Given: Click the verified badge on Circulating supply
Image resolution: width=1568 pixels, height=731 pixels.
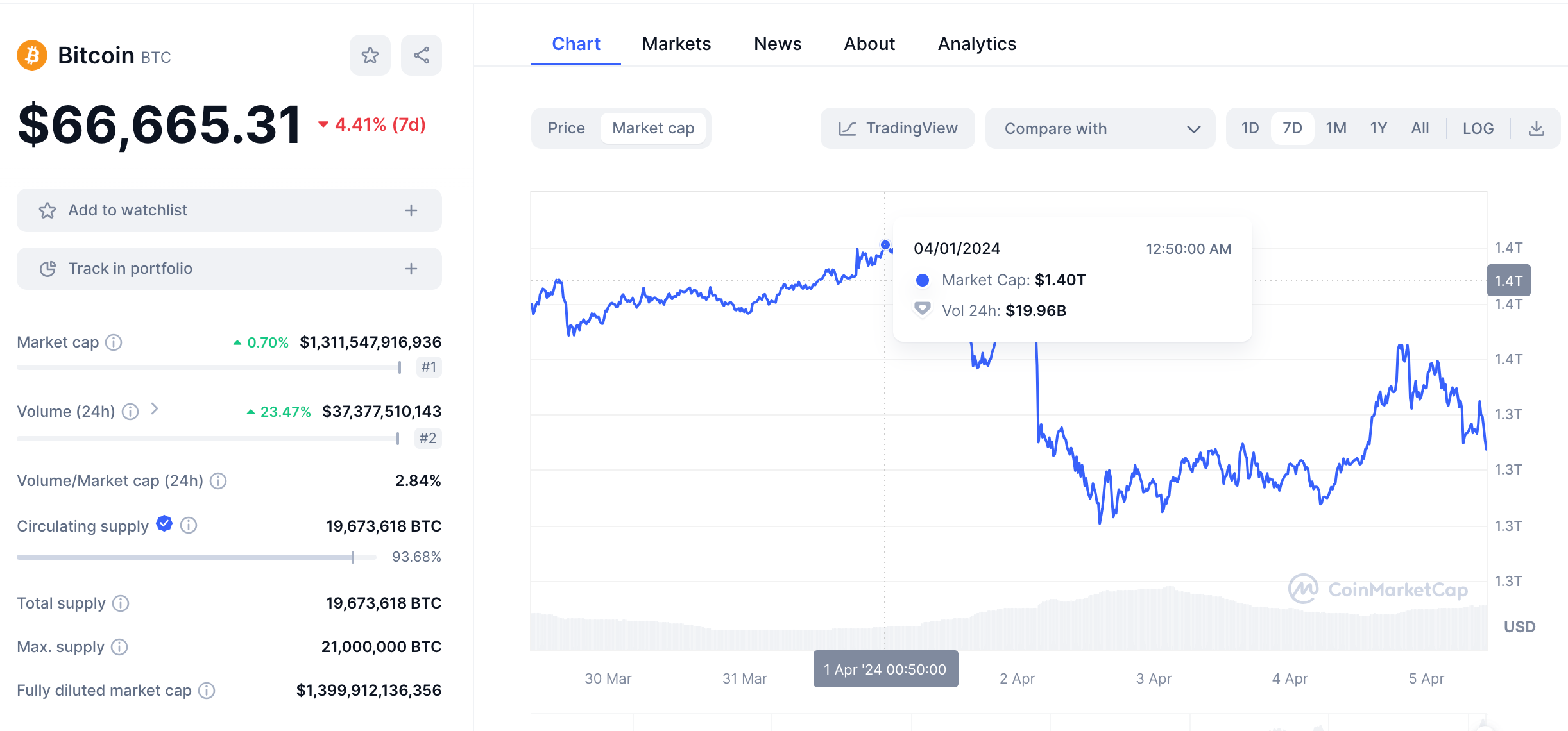Looking at the screenshot, I should (165, 525).
